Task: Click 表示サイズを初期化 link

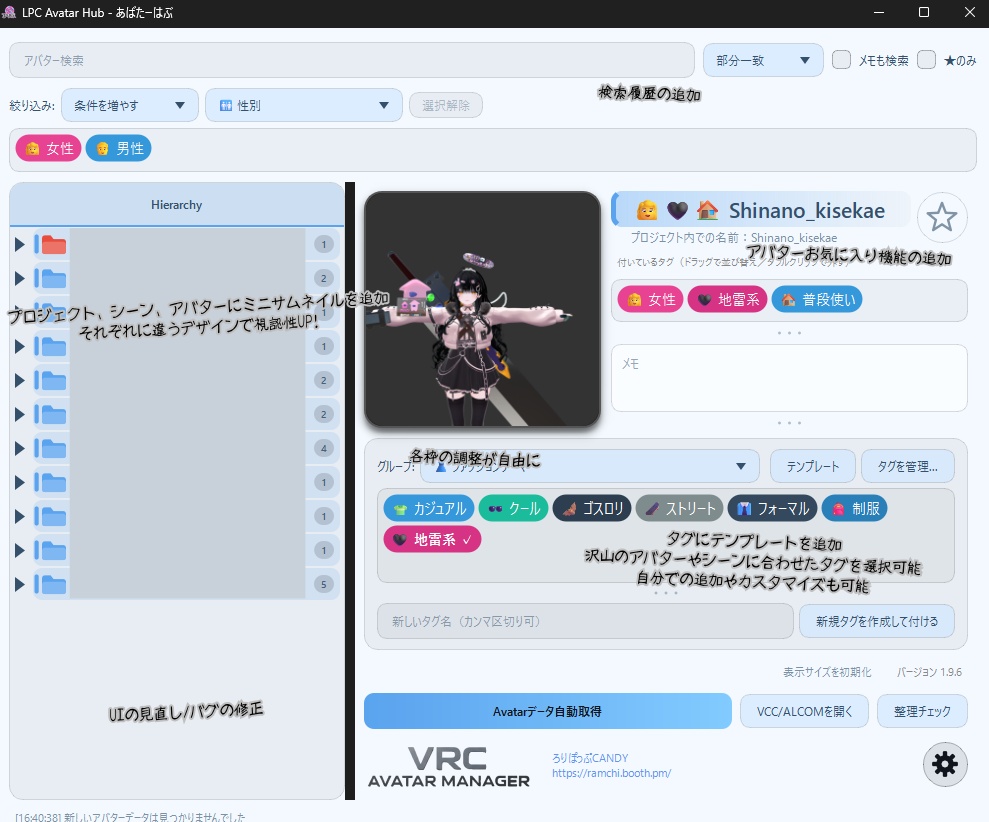Action: pyautogui.click(x=827, y=672)
